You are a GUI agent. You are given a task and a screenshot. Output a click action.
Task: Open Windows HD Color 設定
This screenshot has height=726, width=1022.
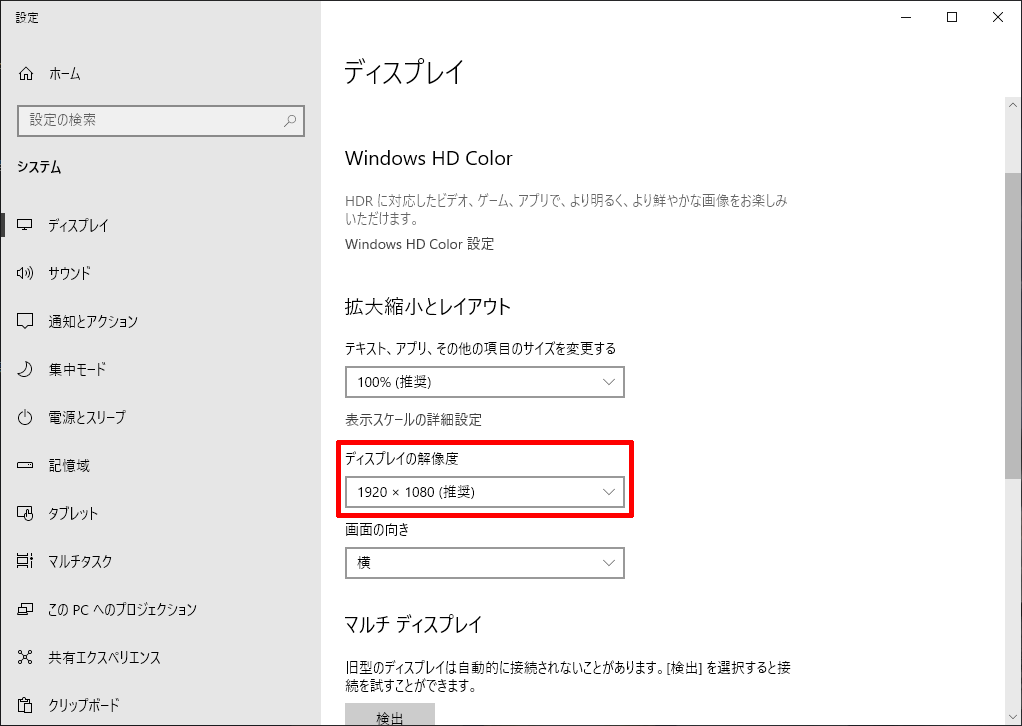click(x=418, y=244)
